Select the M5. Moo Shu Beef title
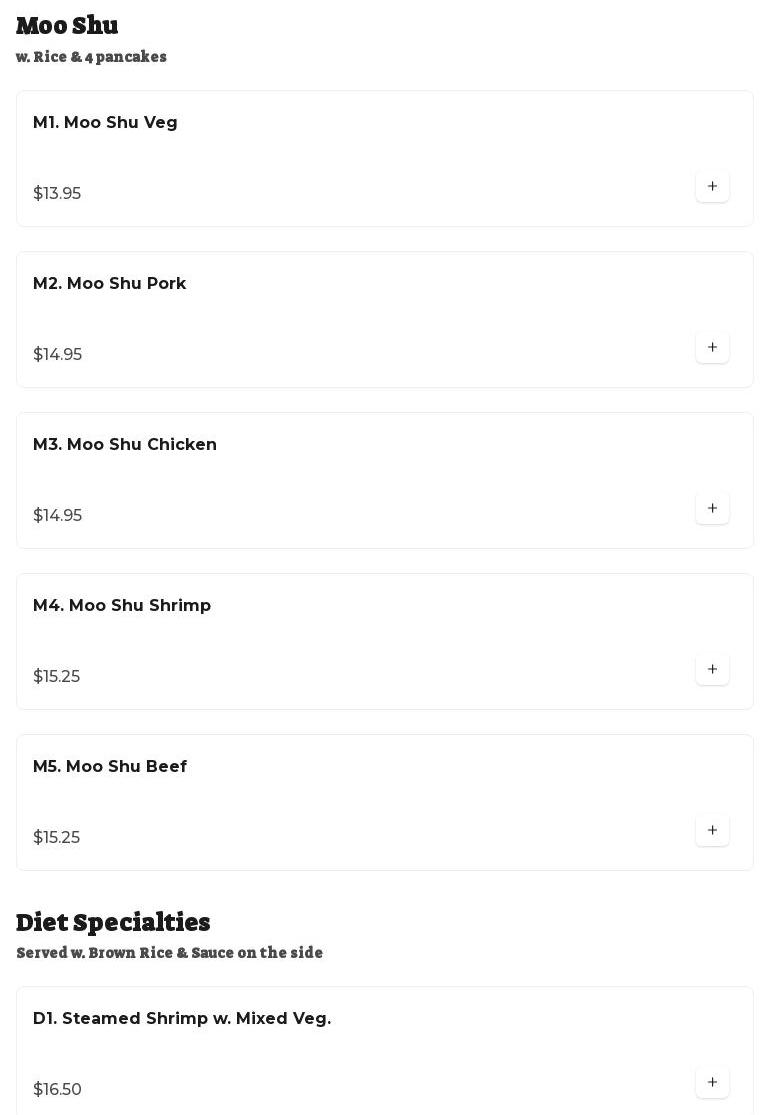 [x=110, y=767]
